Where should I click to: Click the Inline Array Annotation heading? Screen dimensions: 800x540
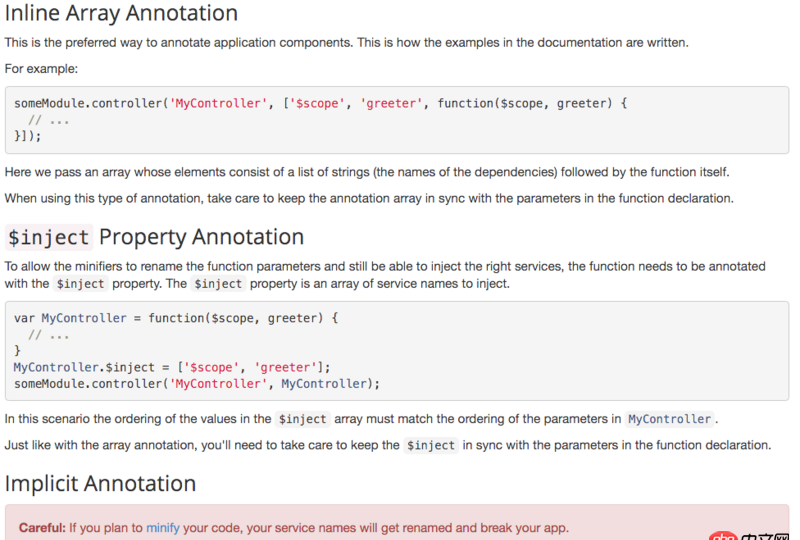pos(121,14)
